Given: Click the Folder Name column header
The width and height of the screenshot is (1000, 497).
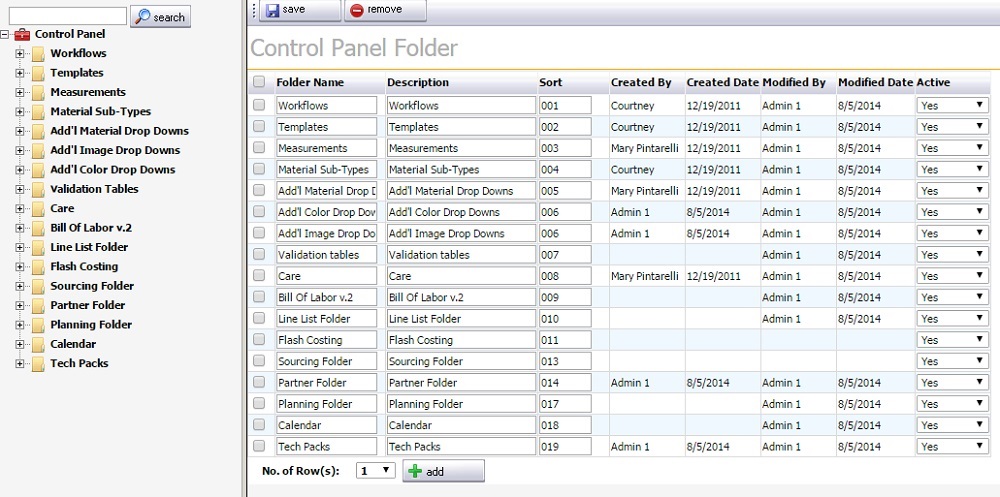Looking at the screenshot, I should (310, 83).
